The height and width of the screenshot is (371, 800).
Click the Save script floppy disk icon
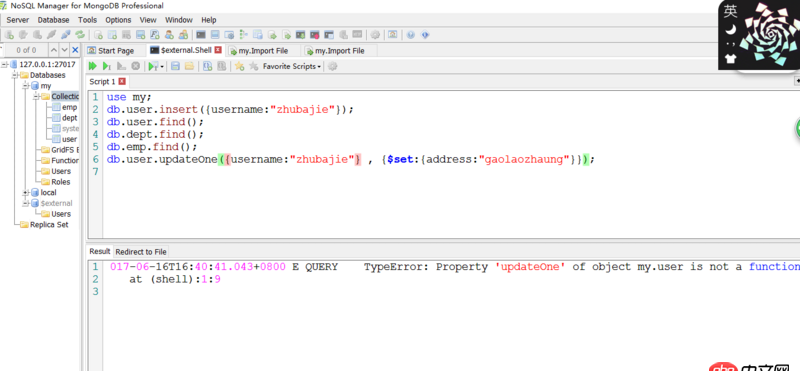point(175,66)
